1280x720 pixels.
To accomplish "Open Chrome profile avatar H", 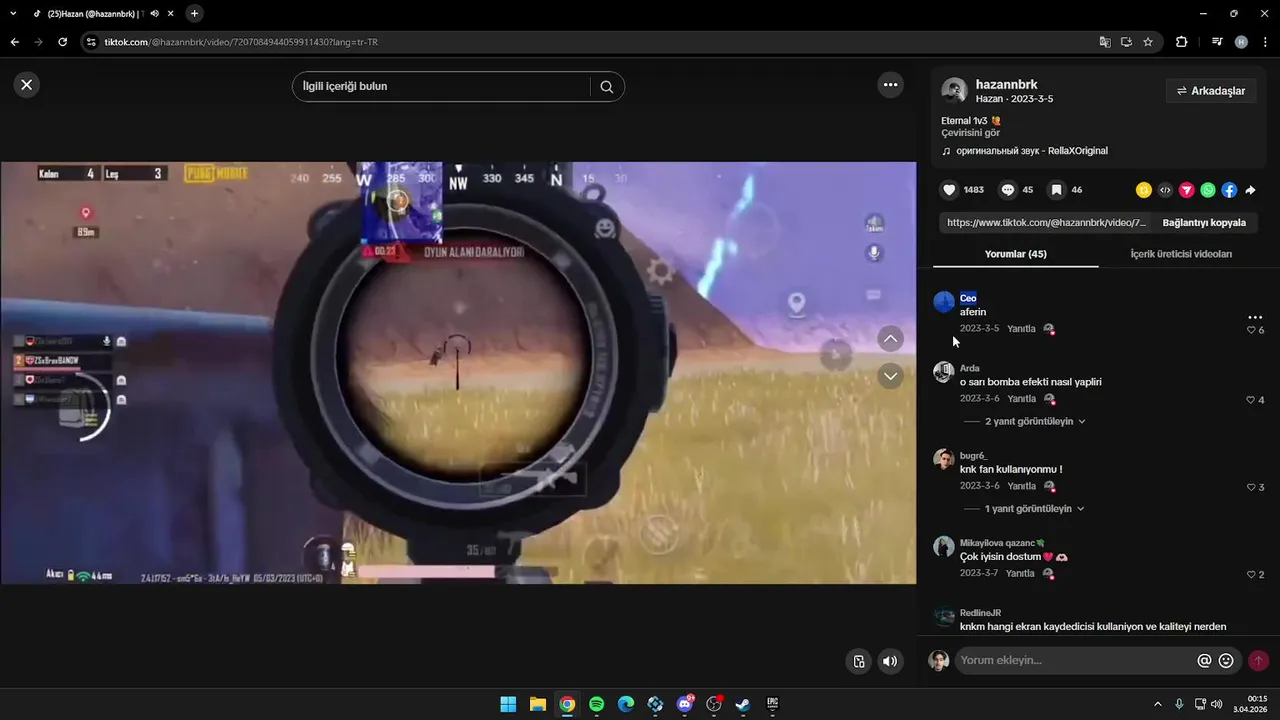I will click(x=1241, y=42).
